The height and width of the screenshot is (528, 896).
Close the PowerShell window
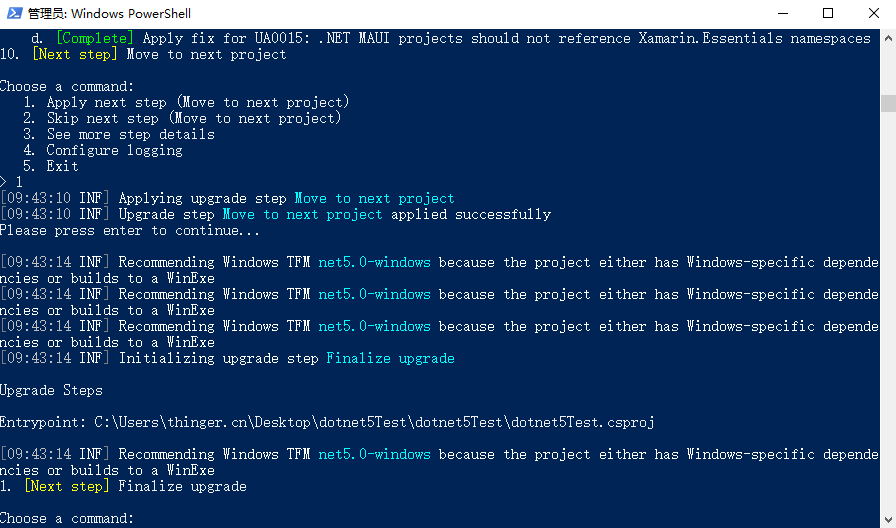pyautogui.click(x=874, y=13)
